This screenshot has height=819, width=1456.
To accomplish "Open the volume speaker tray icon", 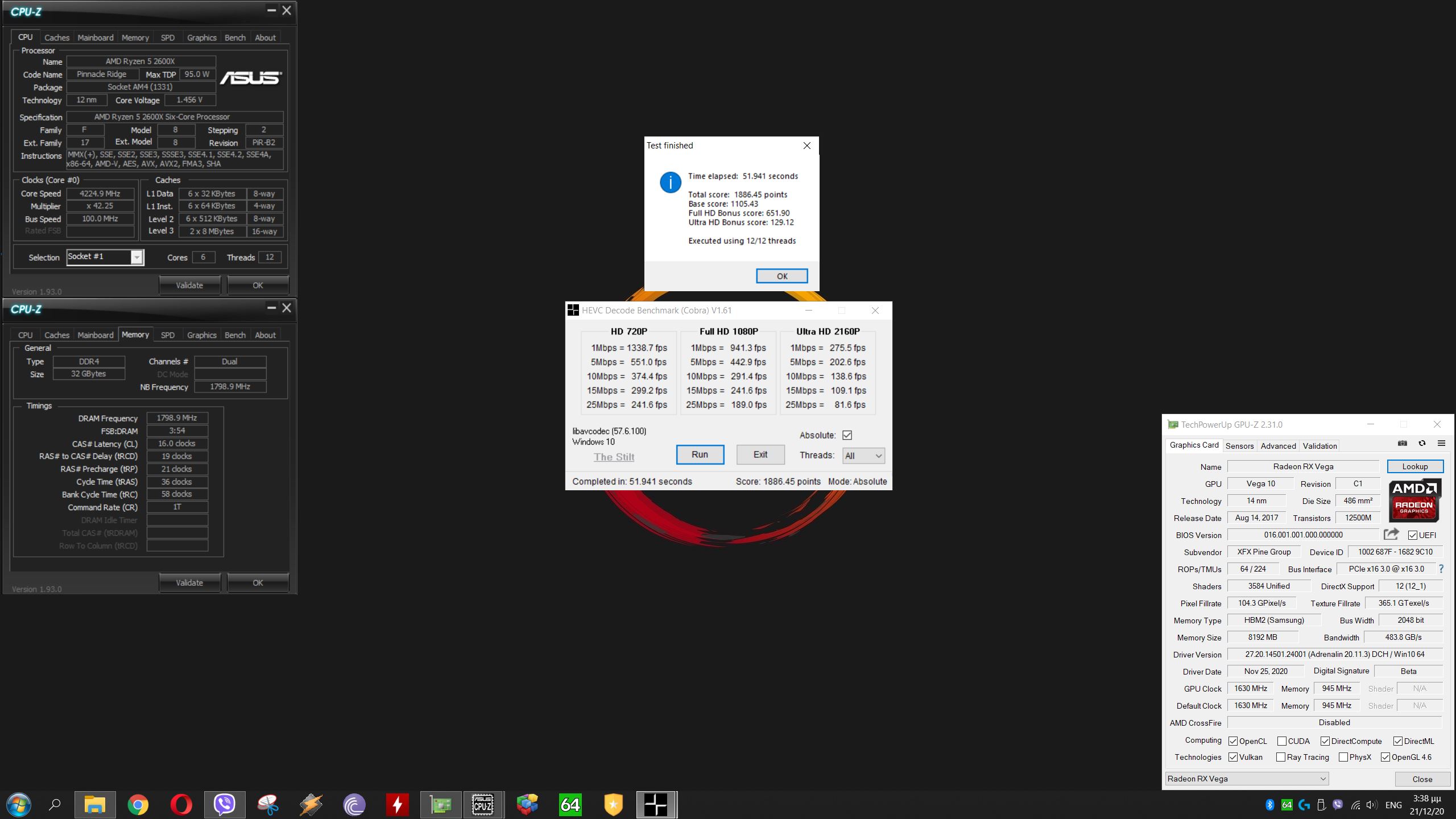I will pyautogui.click(x=1372, y=805).
